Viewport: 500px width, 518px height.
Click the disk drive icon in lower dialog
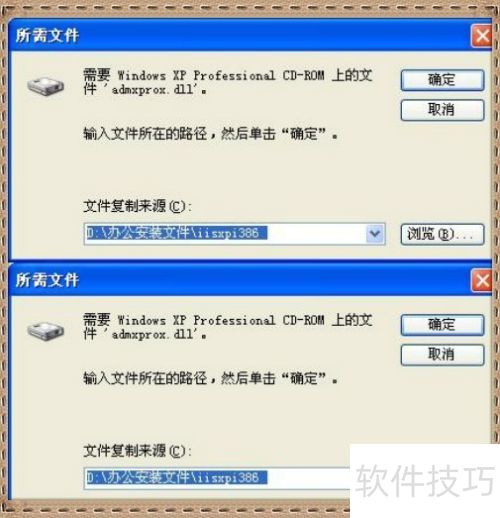(46, 331)
